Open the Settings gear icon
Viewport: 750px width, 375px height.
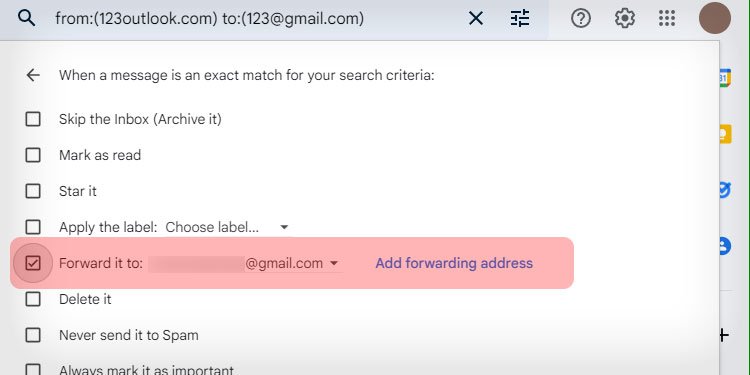pyautogui.click(x=625, y=19)
